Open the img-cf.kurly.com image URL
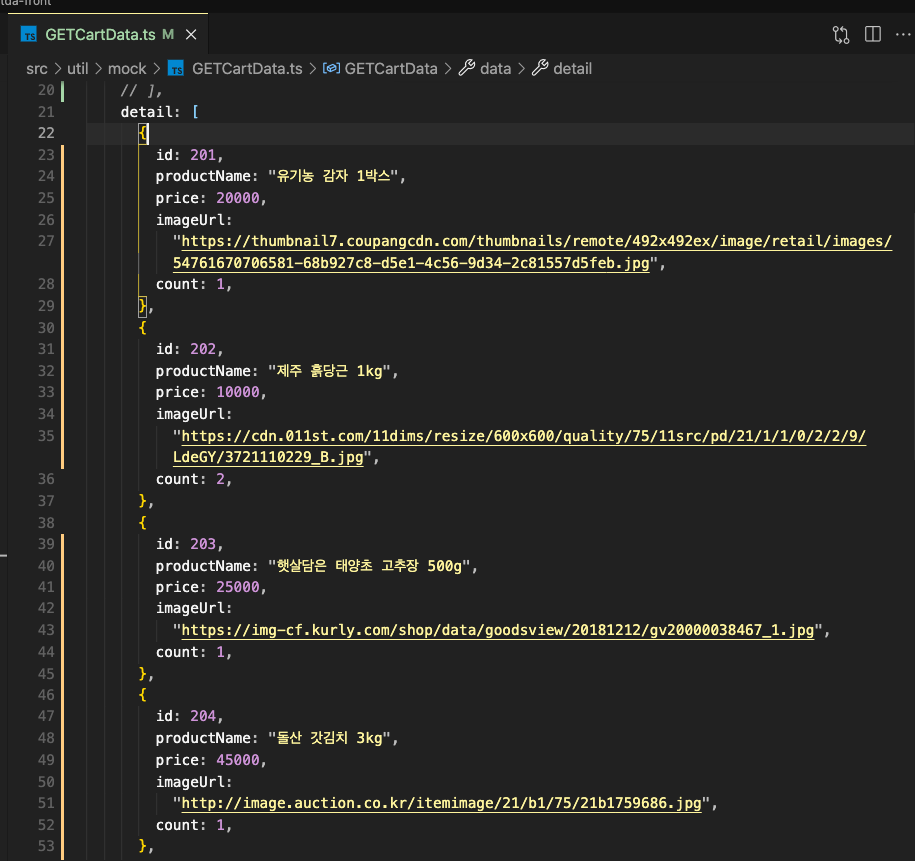Screen dimensions: 915x861 pyautogui.click(x=498, y=630)
